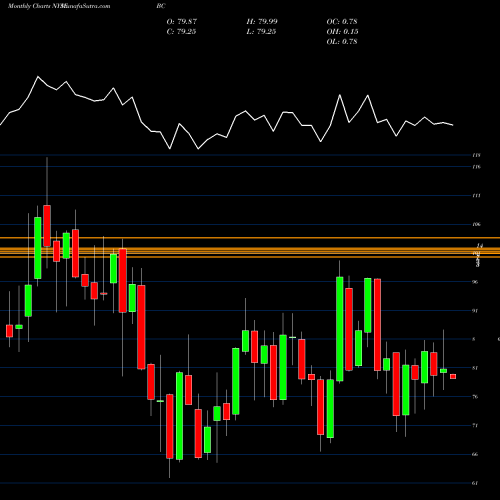Image resolution: width=500 pixels, height=500 pixels.
Task: Click the high value H: 79.99
Action: pos(262,22)
